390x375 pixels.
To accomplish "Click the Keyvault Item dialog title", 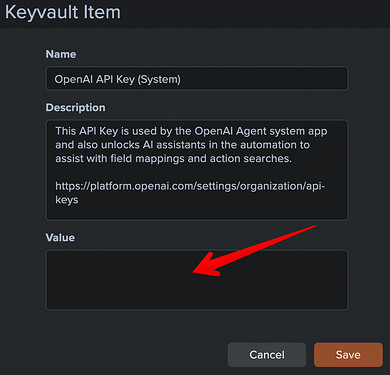I will pyautogui.click(x=63, y=13).
